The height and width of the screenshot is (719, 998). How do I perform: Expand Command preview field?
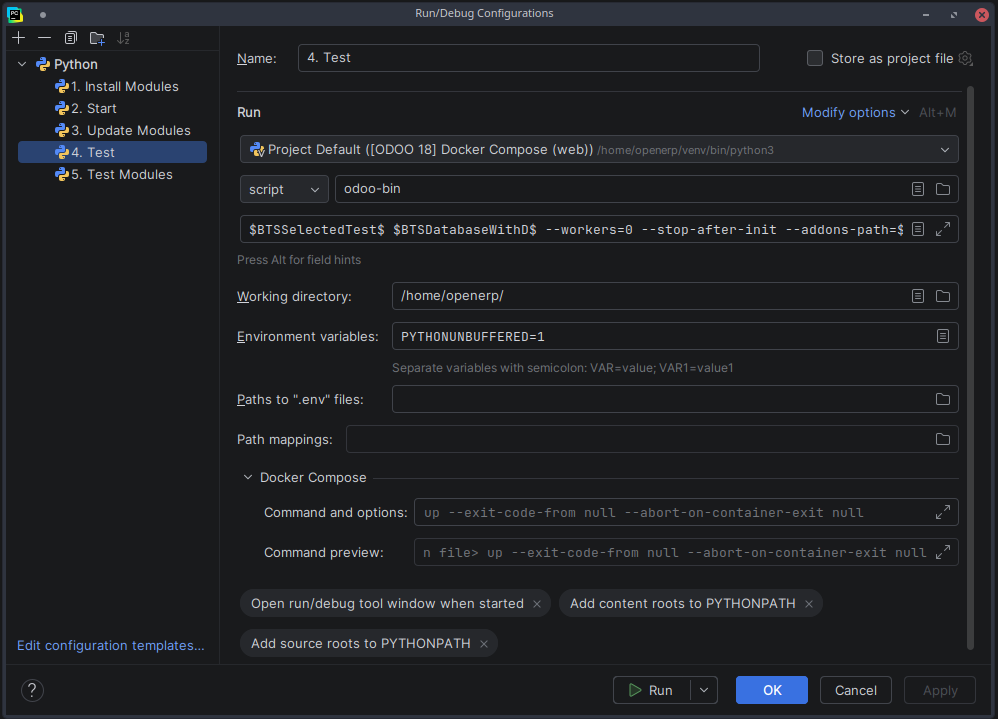coord(943,552)
